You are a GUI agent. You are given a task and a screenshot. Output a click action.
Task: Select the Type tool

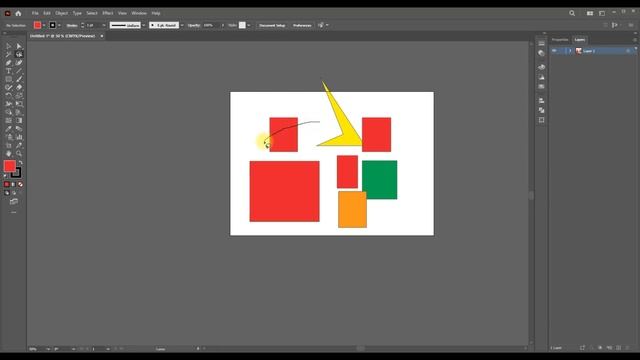click(9, 71)
